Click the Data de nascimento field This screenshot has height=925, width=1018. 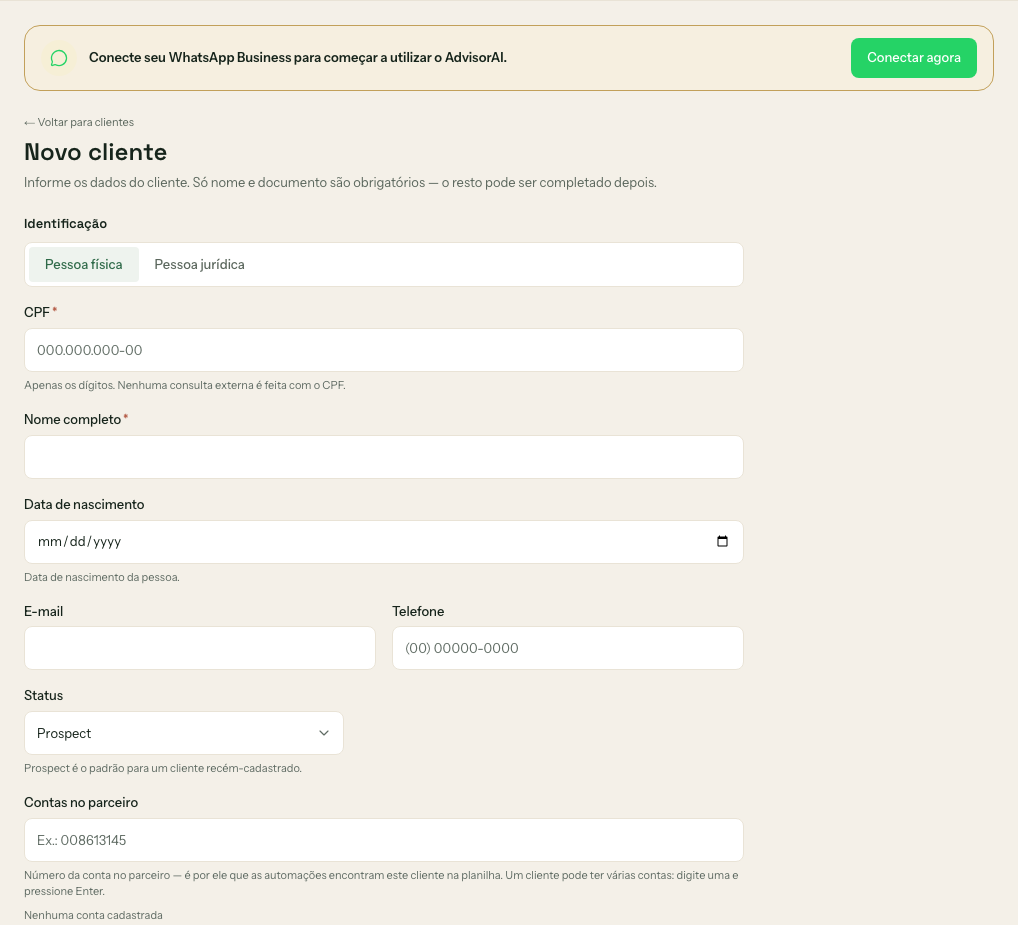pyautogui.click(x=384, y=542)
